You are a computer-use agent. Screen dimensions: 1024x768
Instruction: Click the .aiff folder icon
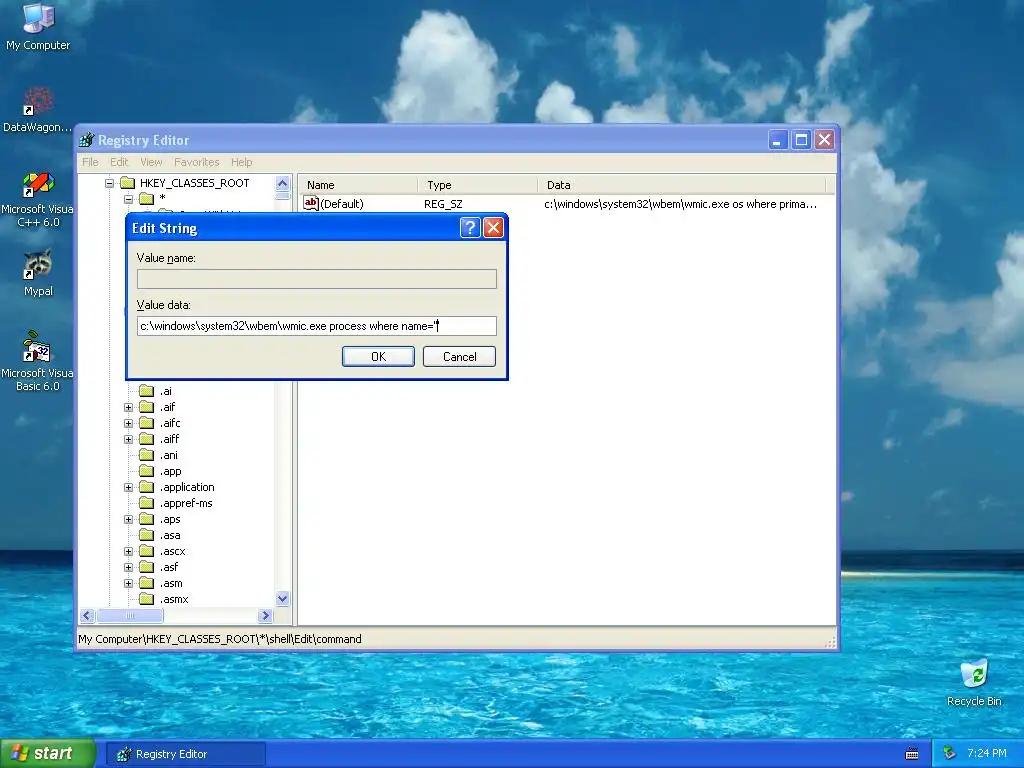click(147, 439)
